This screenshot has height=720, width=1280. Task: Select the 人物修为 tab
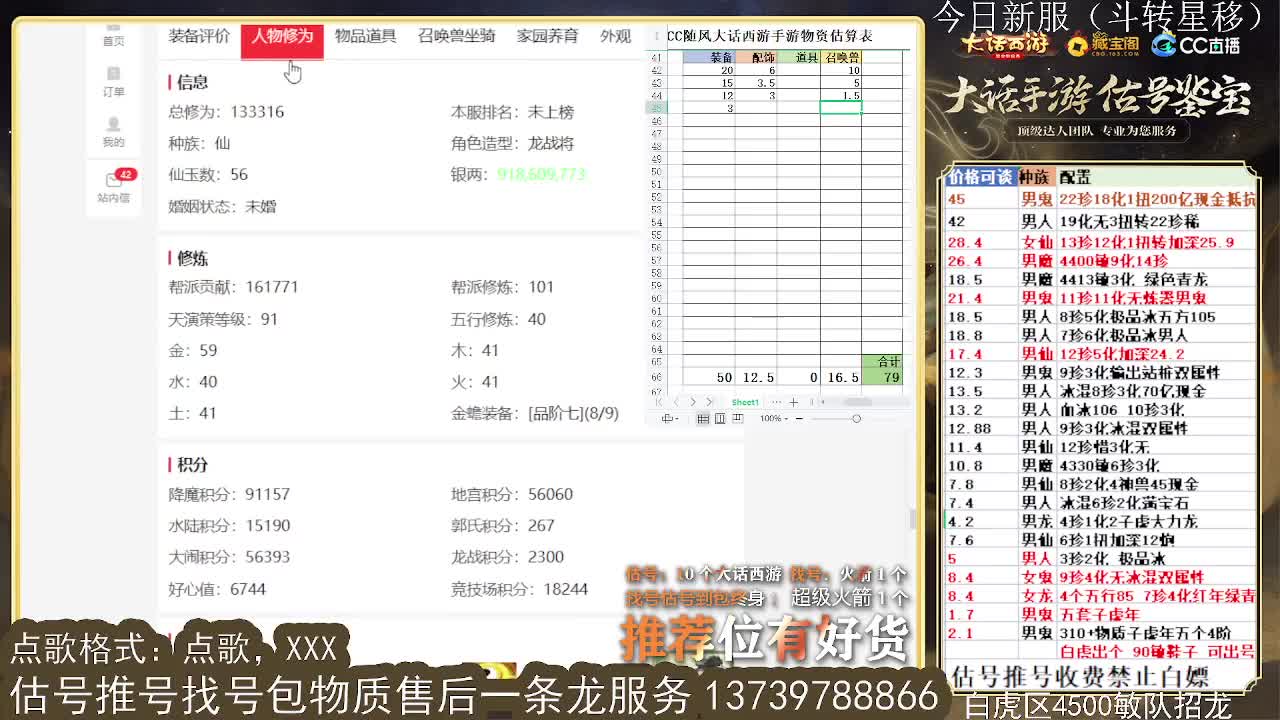[x=282, y=37]
